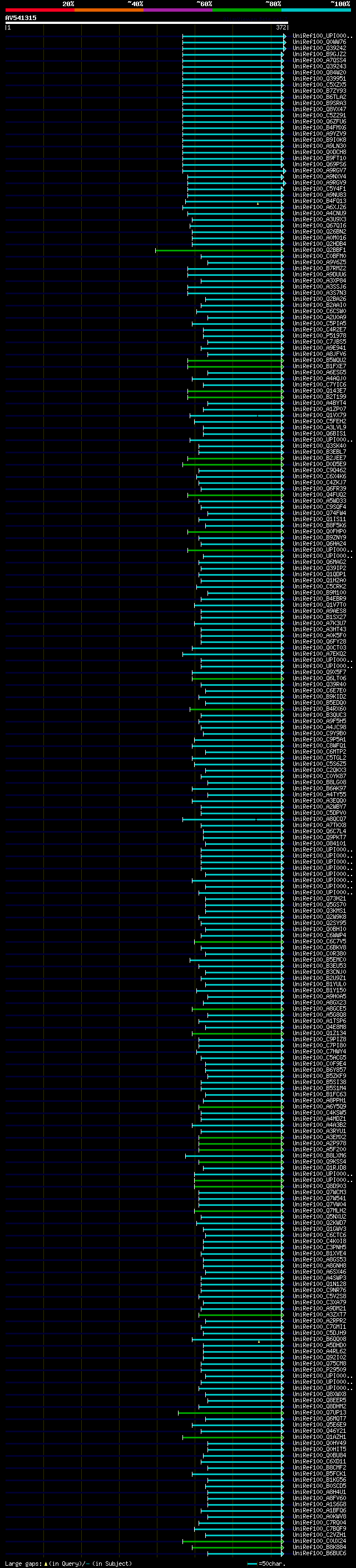Screen dimensions: 356x1568
Task: Select hit label UniRef100_B8K884
Action: (319, 1547)
